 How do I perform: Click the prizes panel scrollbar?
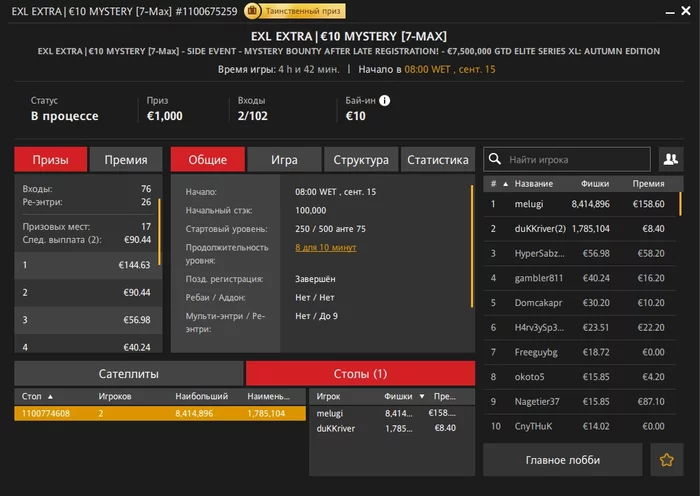click(159, 232)
